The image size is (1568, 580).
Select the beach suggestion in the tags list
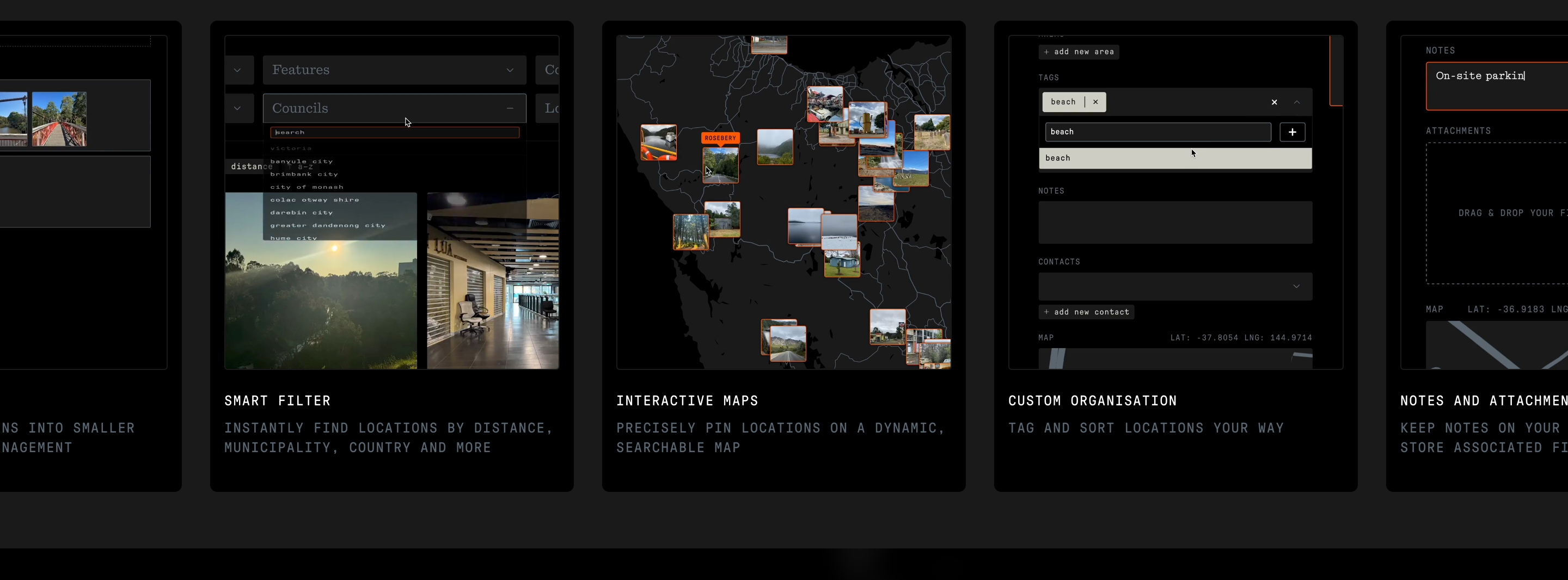coord(1175,158)
